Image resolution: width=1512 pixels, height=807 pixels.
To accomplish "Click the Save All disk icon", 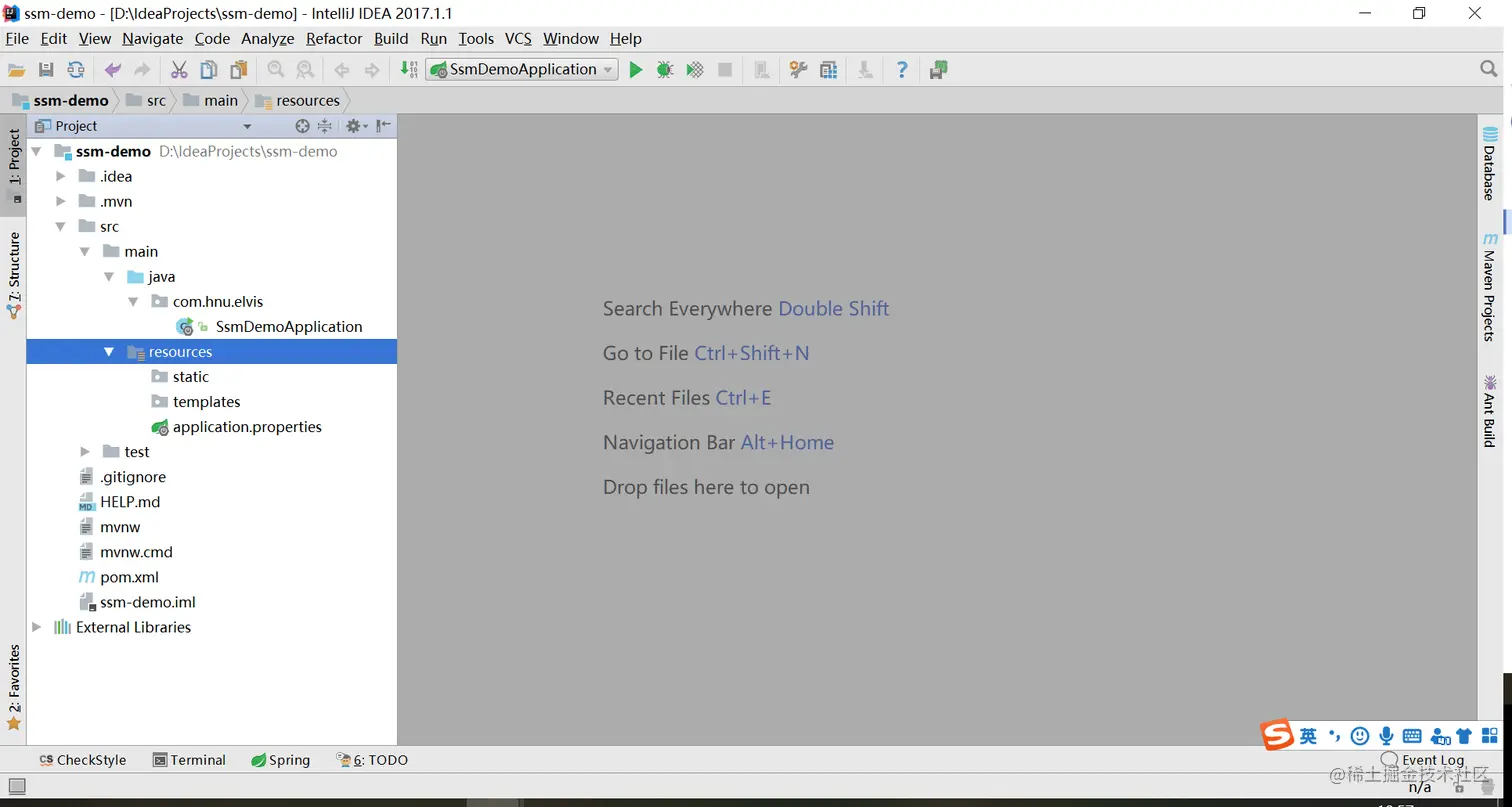I will 46,70.
